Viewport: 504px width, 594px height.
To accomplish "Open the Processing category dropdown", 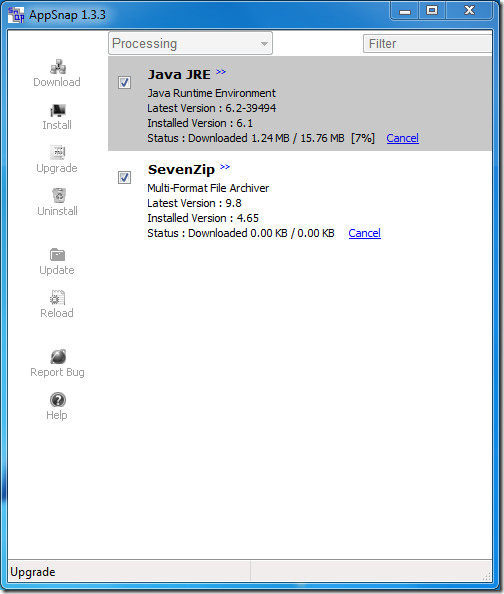I will click(x=190, y=43).
